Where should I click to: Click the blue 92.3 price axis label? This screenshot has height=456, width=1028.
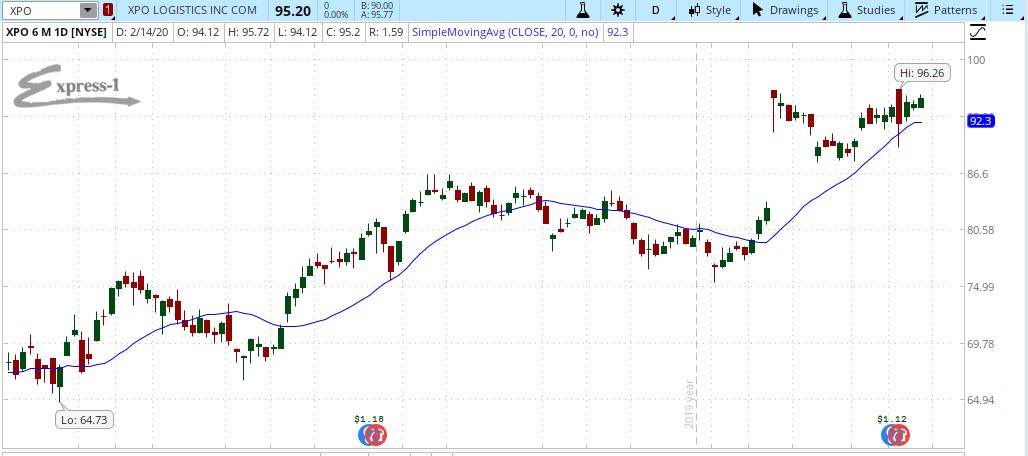click(982, 120)
